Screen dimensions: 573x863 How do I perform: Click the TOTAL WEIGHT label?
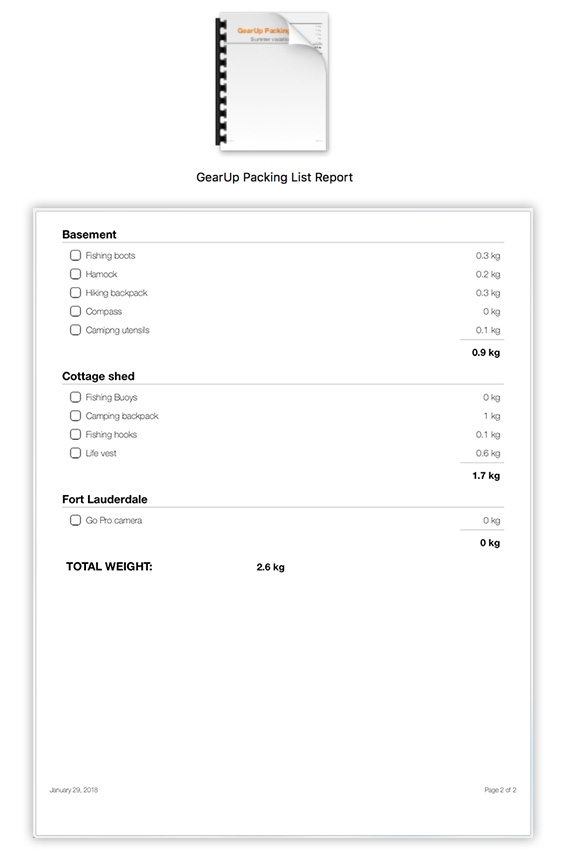109,567
